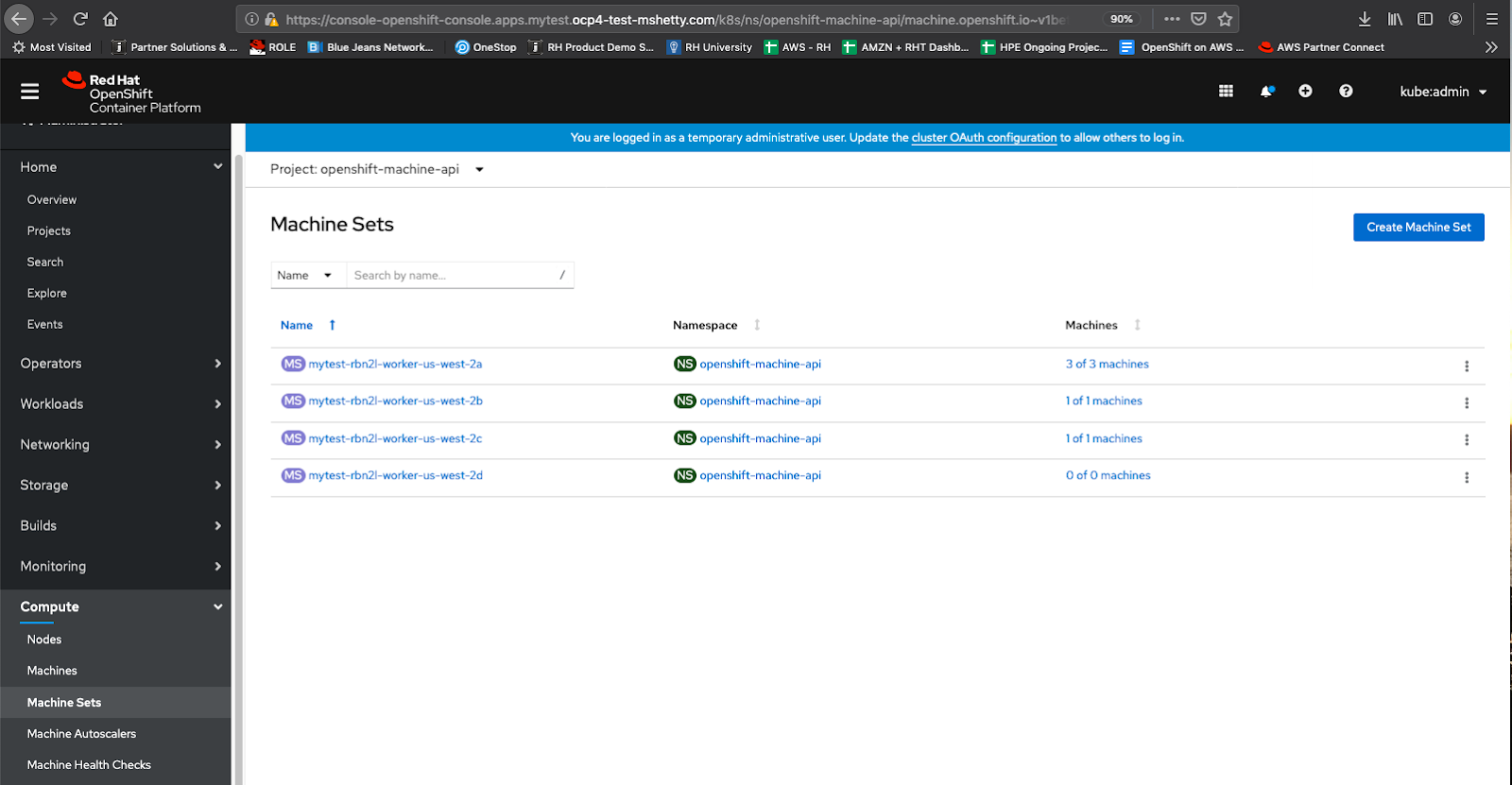Open the Project openshift-machine-api dropdown
This screenshot has height=785, width=1512.
377,169
